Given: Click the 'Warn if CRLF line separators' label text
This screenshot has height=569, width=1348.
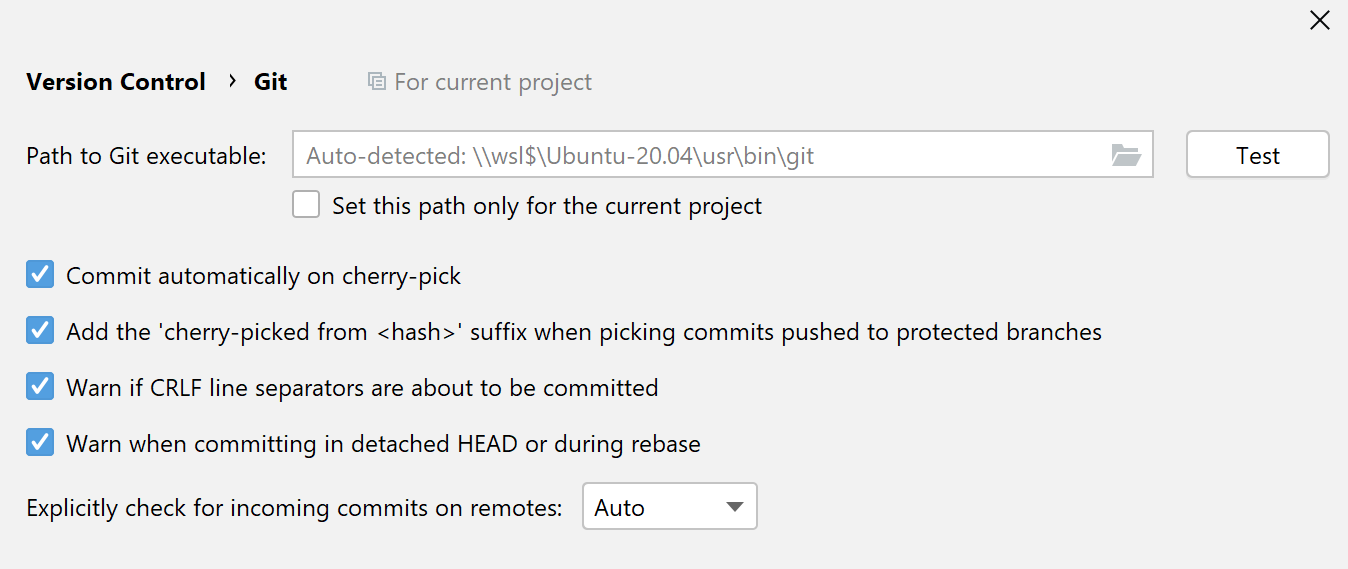Looking at the screenshot, I should [362, 387].
